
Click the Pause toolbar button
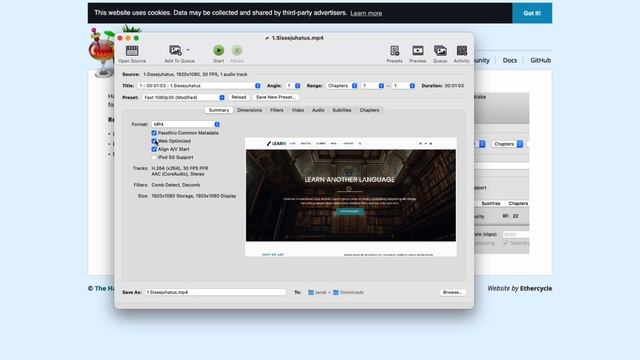(237, 50)
